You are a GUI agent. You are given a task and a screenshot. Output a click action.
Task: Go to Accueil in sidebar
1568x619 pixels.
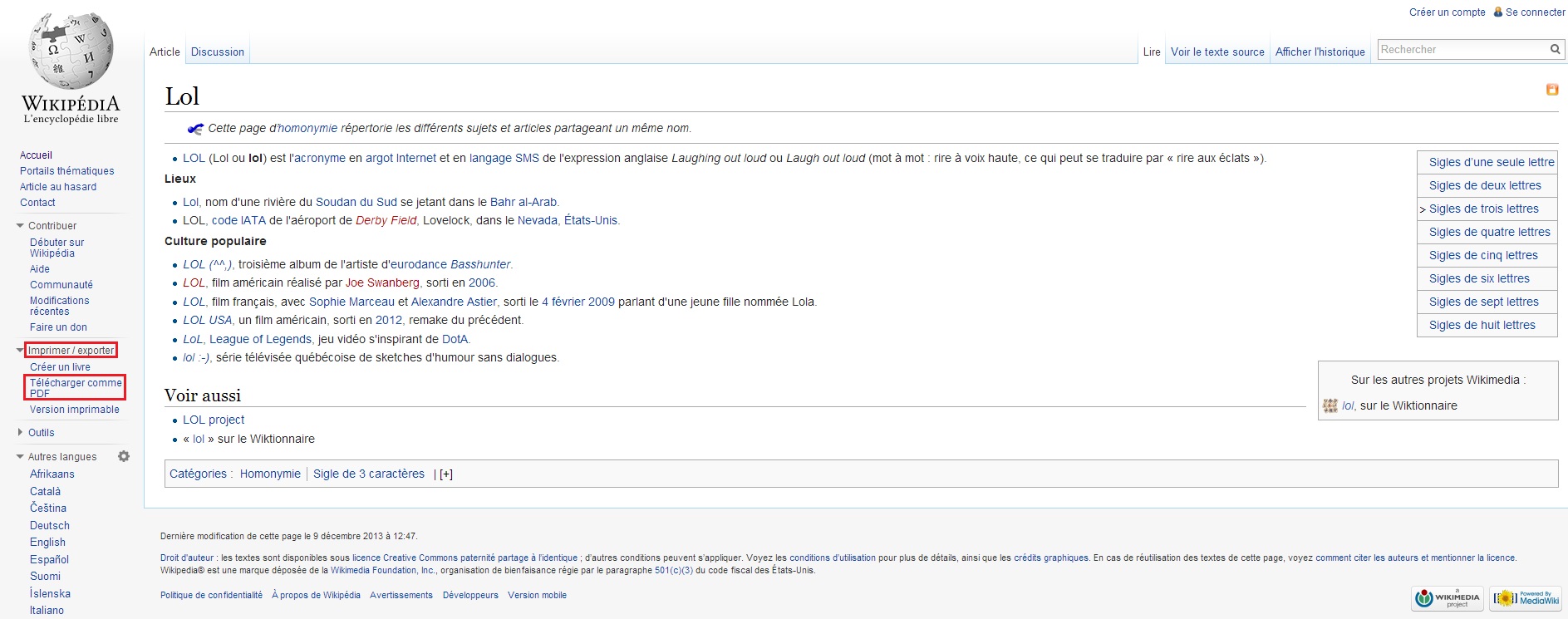point(36,155)
